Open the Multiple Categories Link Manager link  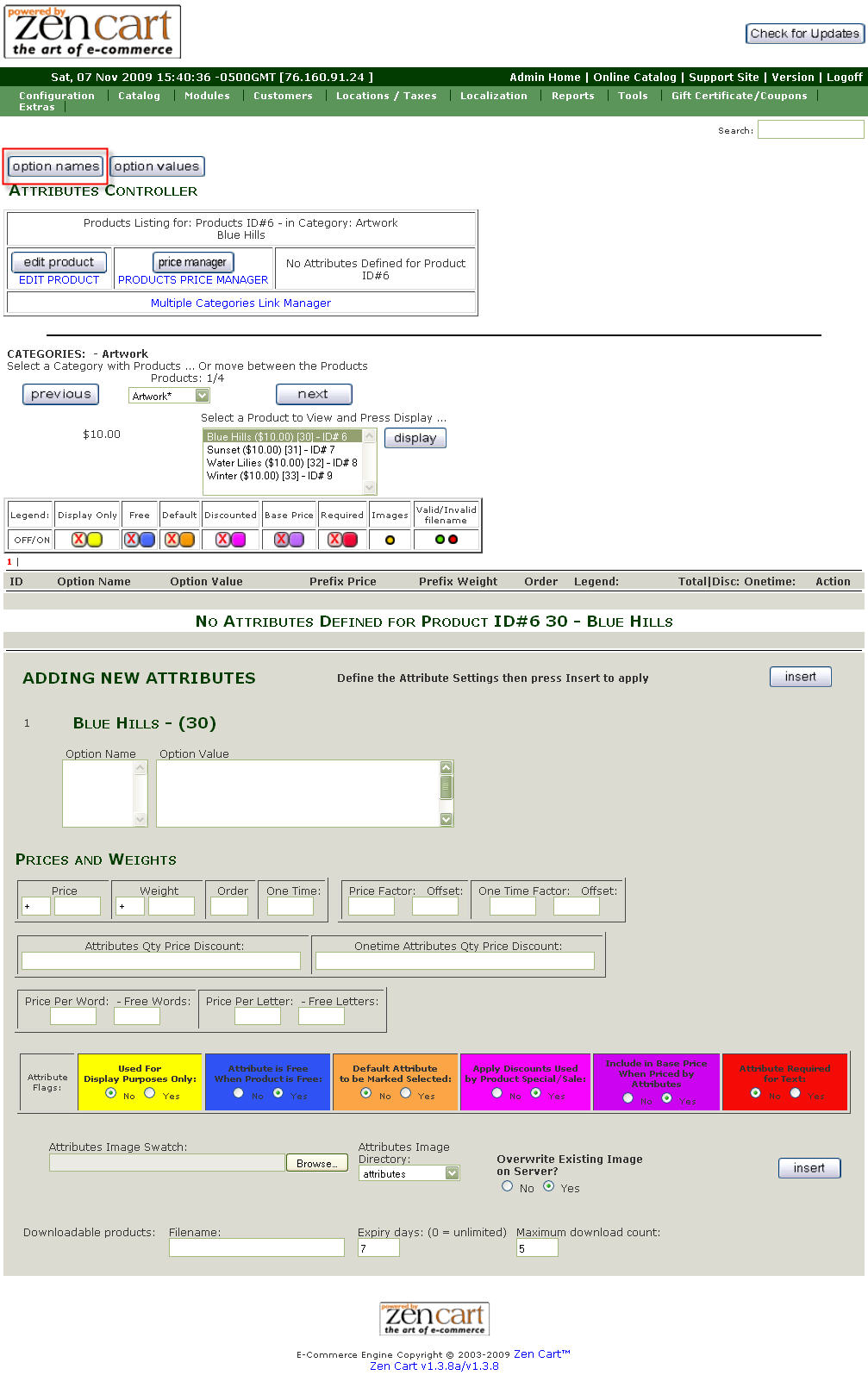[240, 303]
